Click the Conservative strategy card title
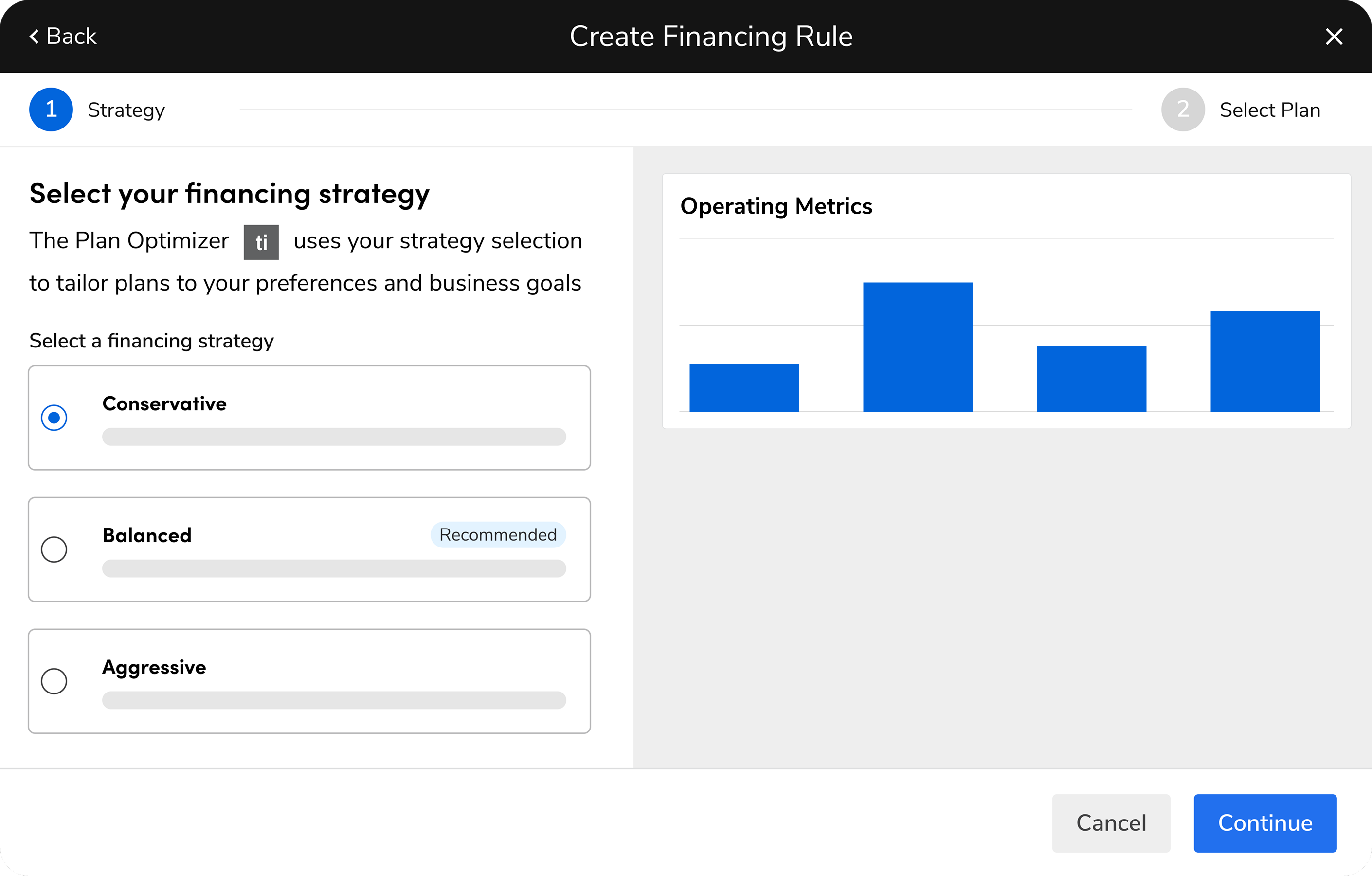 point(164,403)
